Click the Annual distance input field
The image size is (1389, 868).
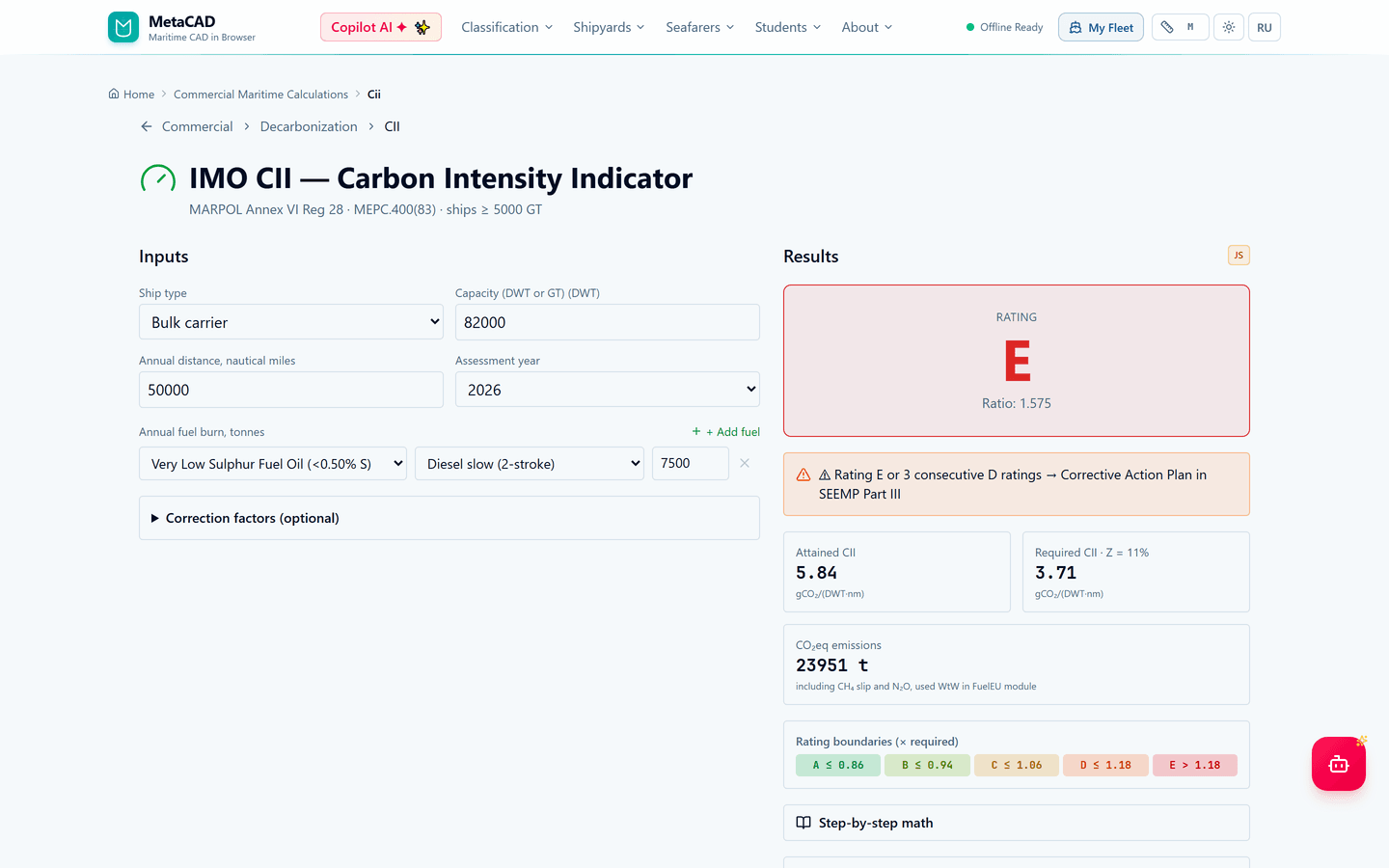pyautogui.click(x=291, y=390)
